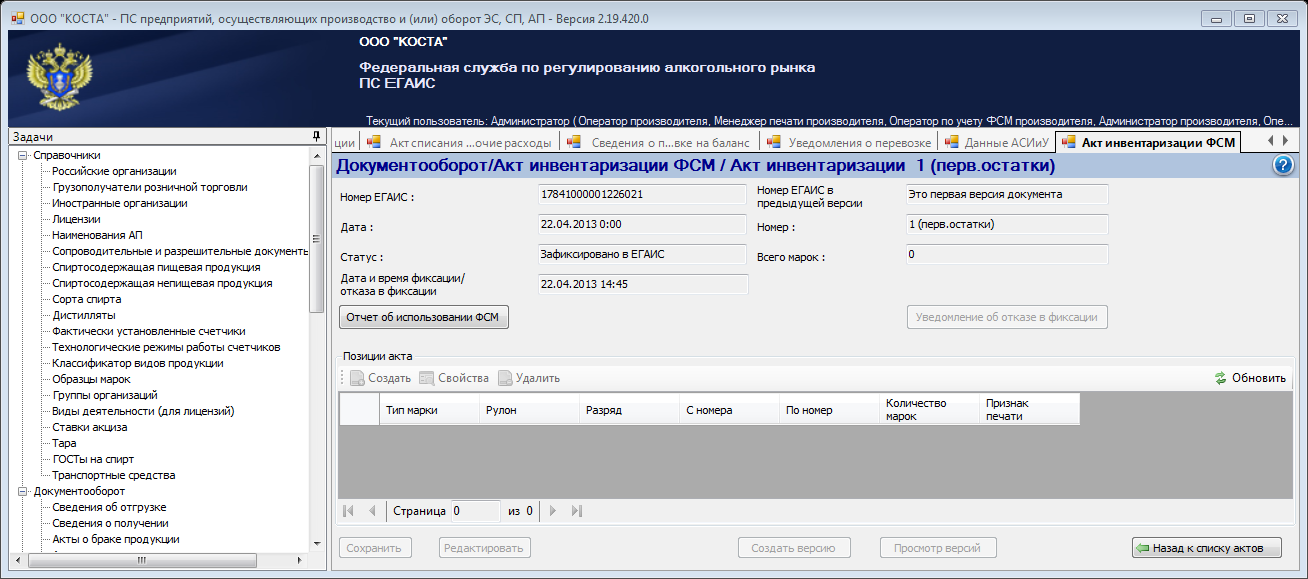Refresh the list with Обновить
The width and height of the screenshot is (1308, 579).
[1250, 378]
